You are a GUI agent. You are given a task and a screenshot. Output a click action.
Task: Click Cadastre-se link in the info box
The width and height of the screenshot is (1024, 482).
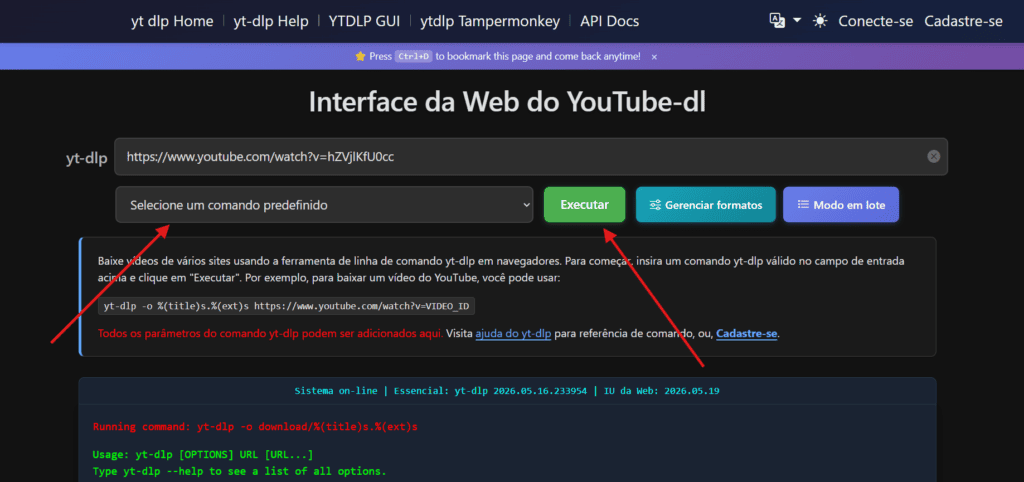pos(746,334)
